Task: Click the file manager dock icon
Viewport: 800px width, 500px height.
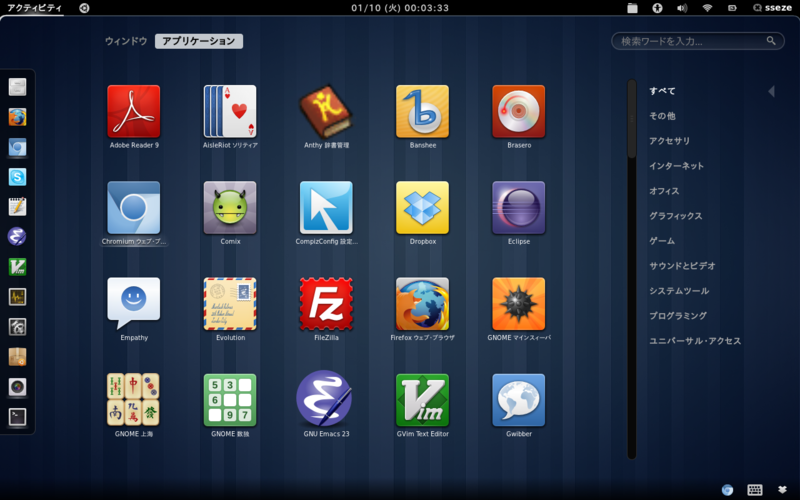Action: (17, 87)
